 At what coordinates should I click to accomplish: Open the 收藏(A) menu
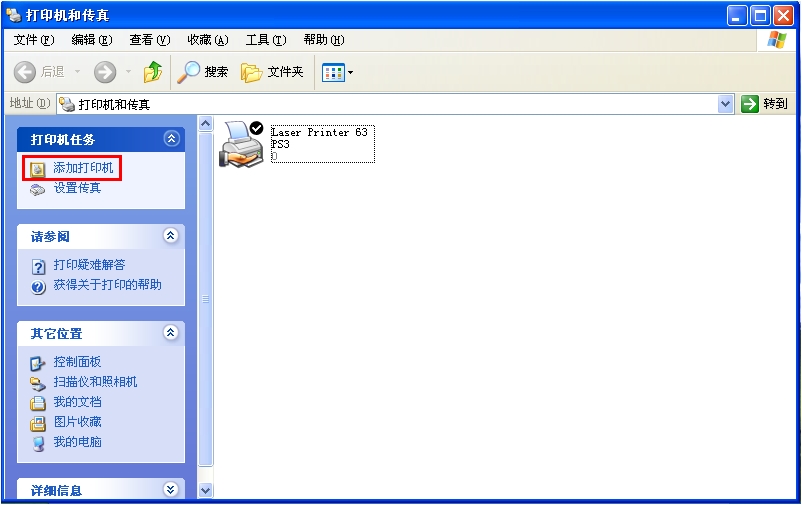click(x=208, y=40)
